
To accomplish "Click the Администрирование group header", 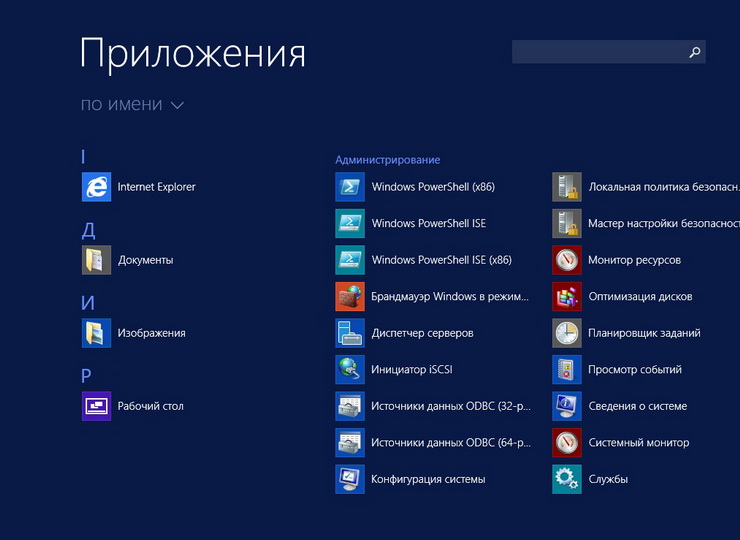I will [x=387, y=160].
